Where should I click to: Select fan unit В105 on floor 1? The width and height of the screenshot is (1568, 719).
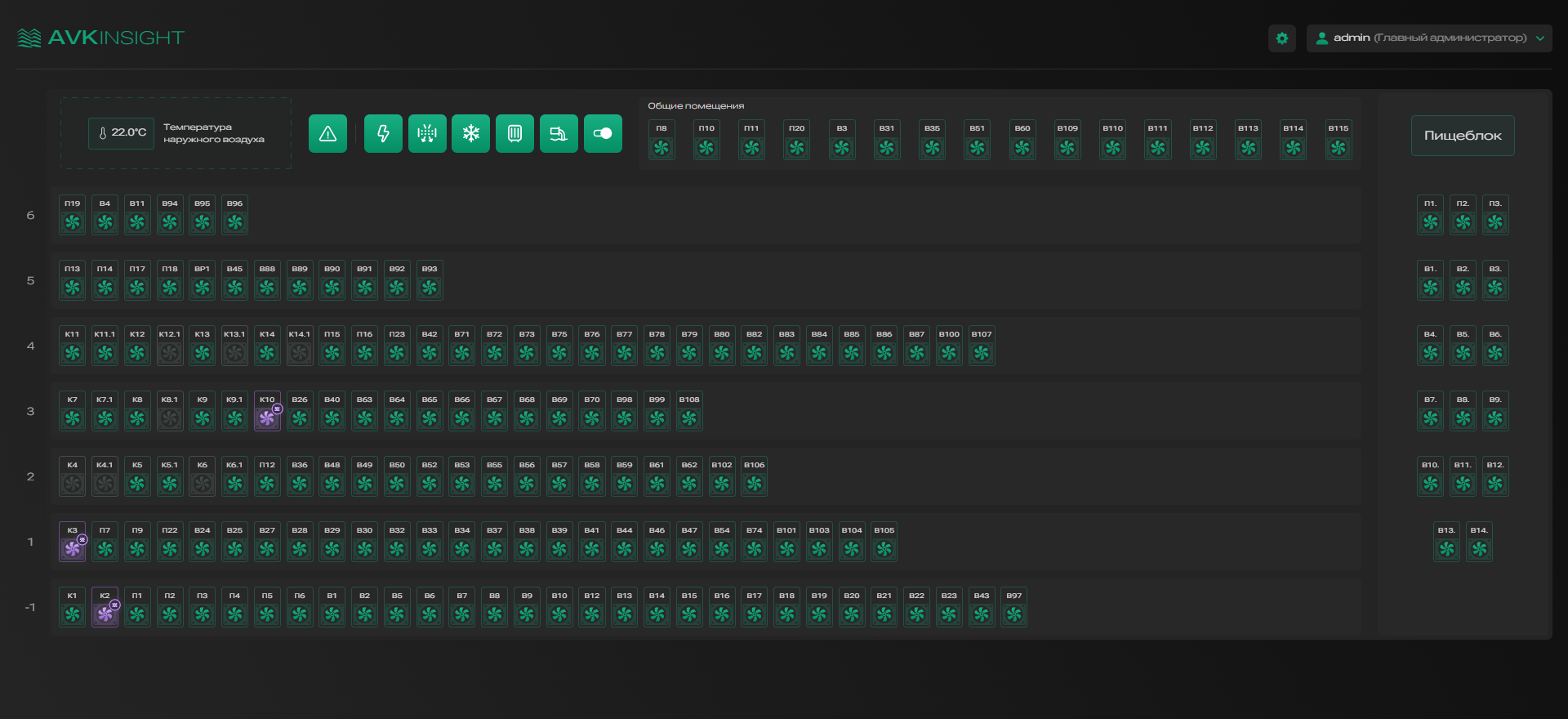pos(884,542)
